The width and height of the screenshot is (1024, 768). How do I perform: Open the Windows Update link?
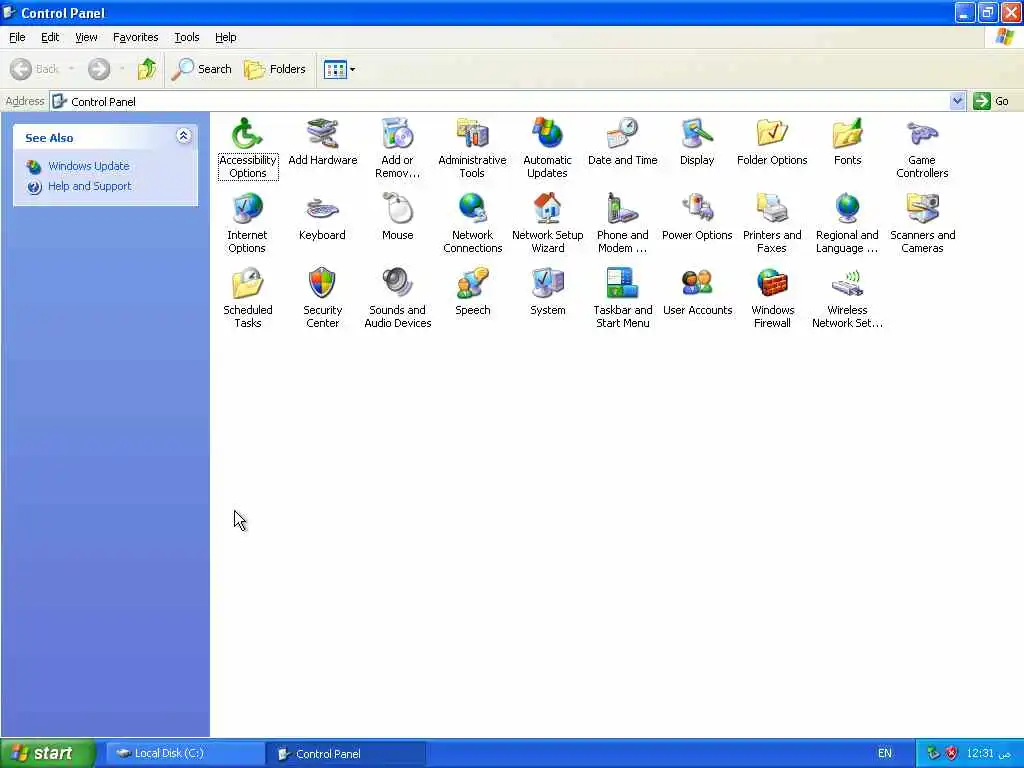pyautogui.click(x=88, y=166)
